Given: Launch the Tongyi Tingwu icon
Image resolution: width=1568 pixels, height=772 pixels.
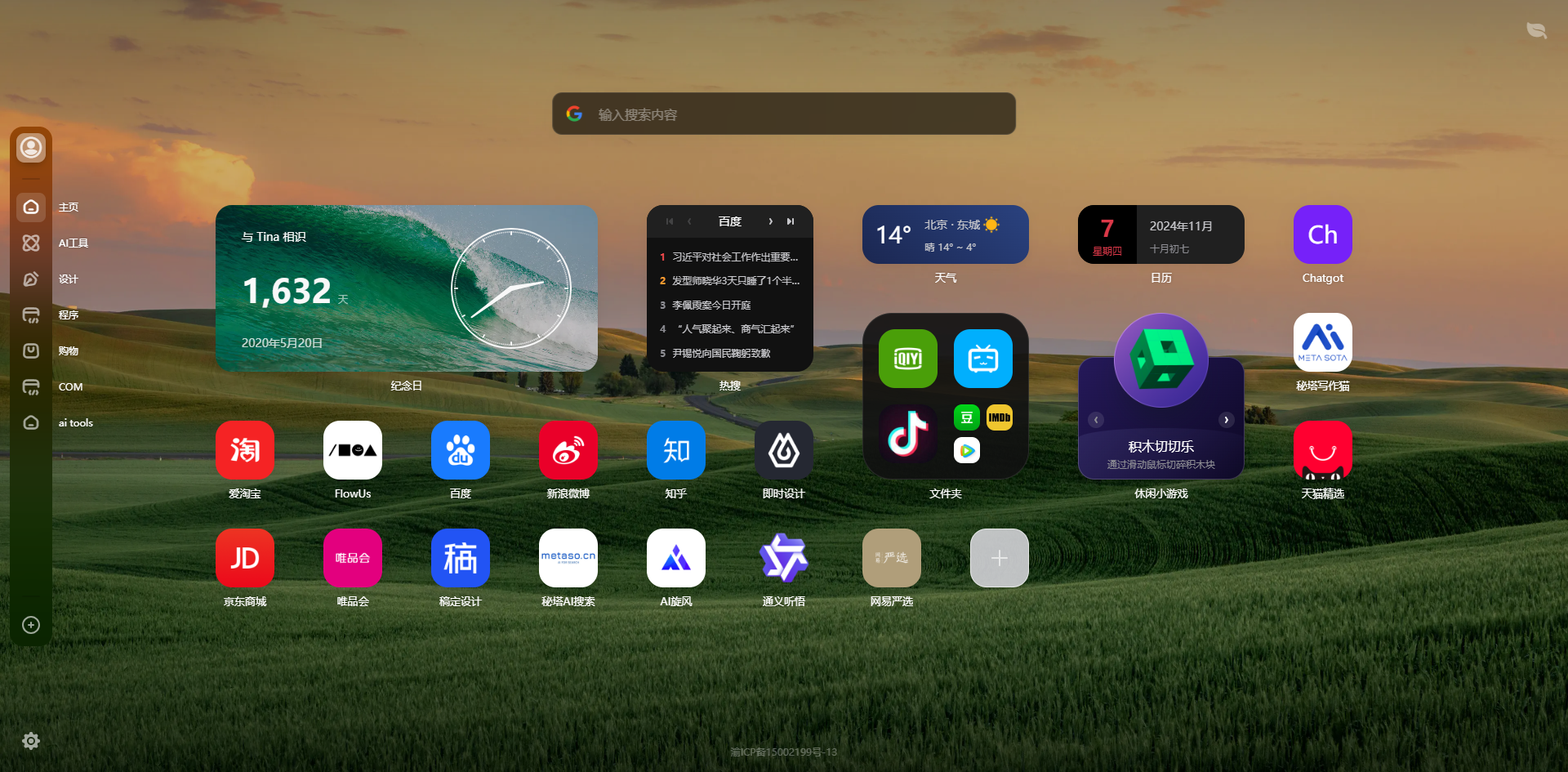Looking at the screenshot, I should pos(783,558).
